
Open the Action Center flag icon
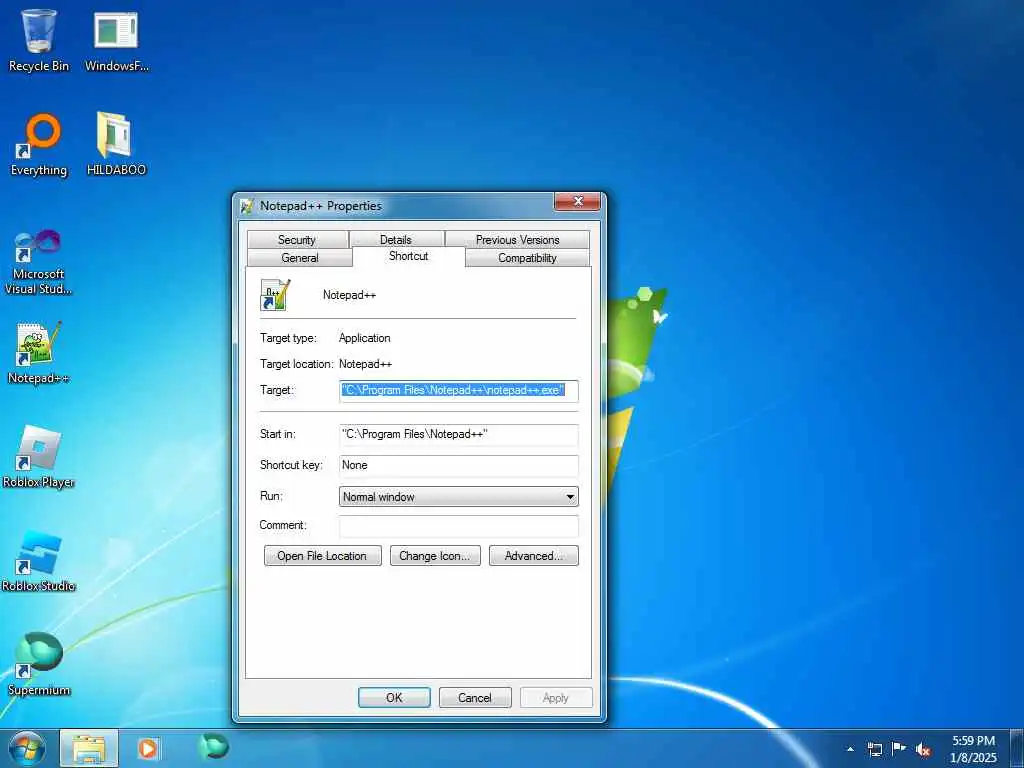pos(899,749)
